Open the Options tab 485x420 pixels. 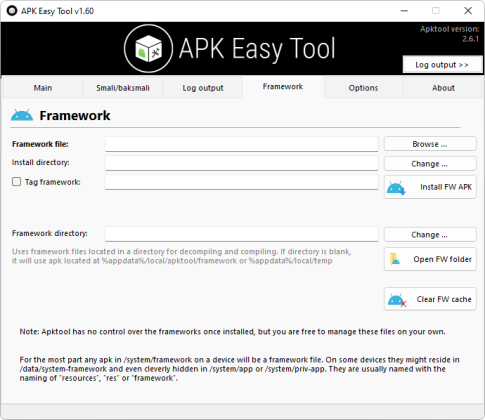[x=363, y=88]
